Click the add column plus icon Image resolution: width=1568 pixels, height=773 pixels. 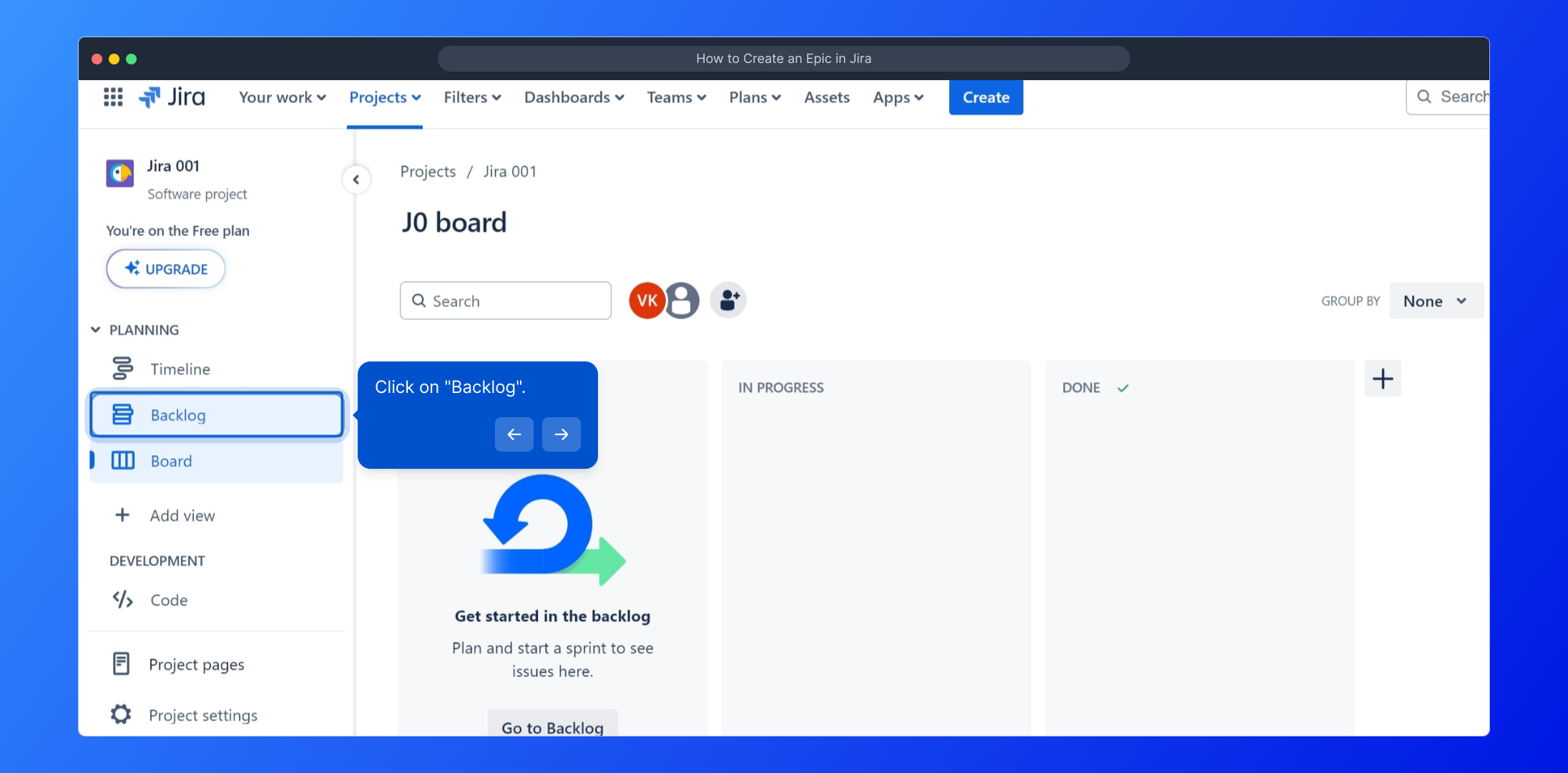click(1382, 379)
